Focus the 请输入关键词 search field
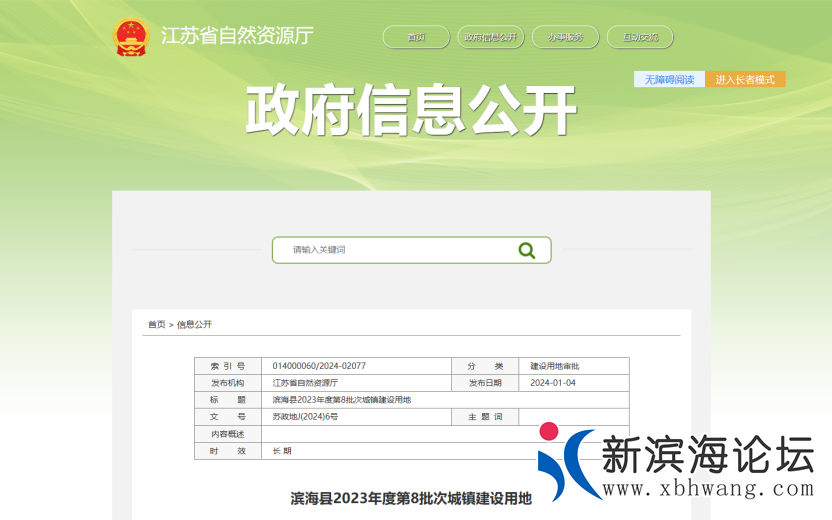The width and height of the screenshot is (832, 520). click(395, 250)
